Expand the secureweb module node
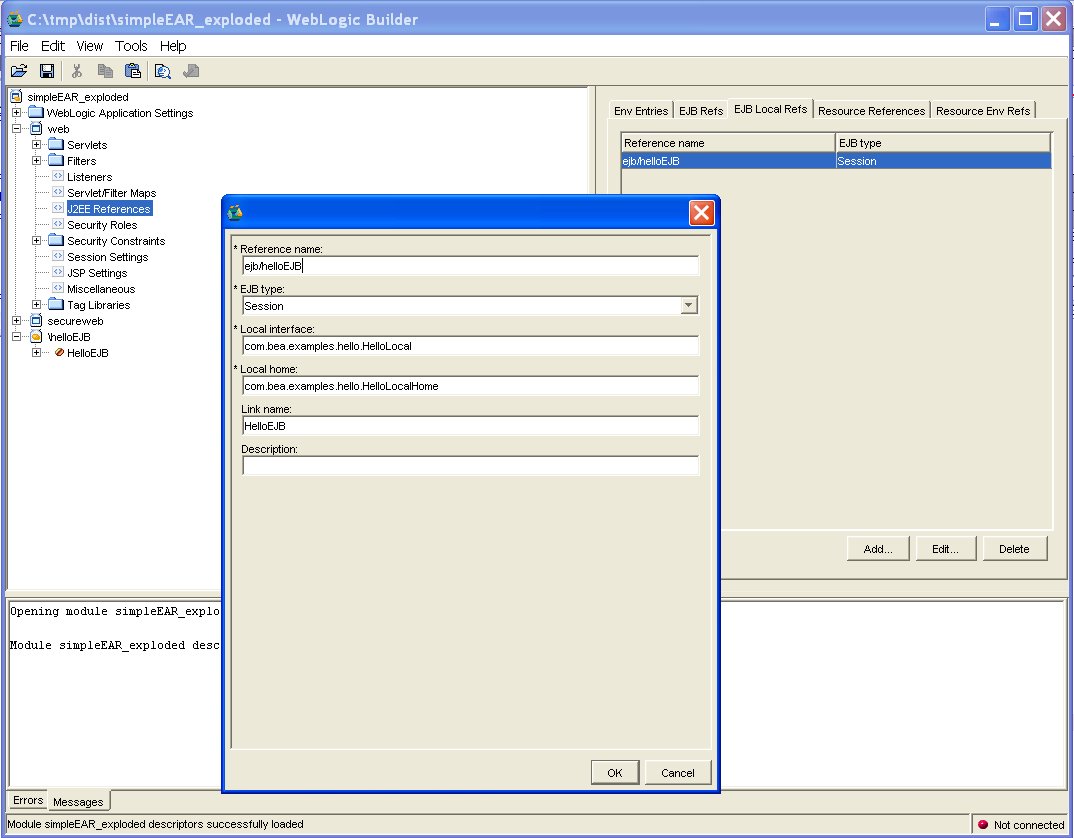Screen dimensions: 1074x838 (16, 321)
